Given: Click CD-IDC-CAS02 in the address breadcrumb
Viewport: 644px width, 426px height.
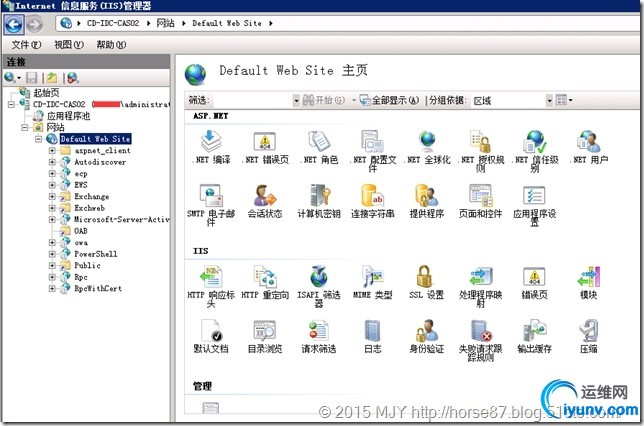Looking at the screenshot, I should click(113, 23).
